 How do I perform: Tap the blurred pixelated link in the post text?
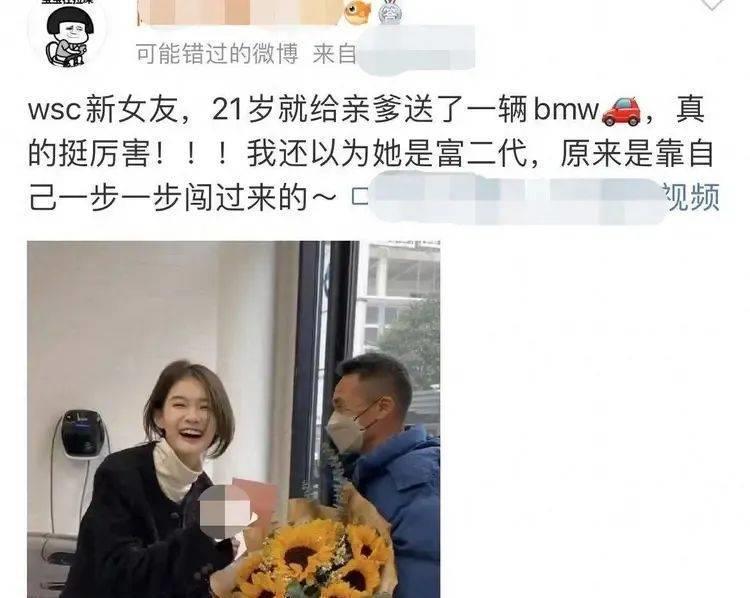[517, 197]
